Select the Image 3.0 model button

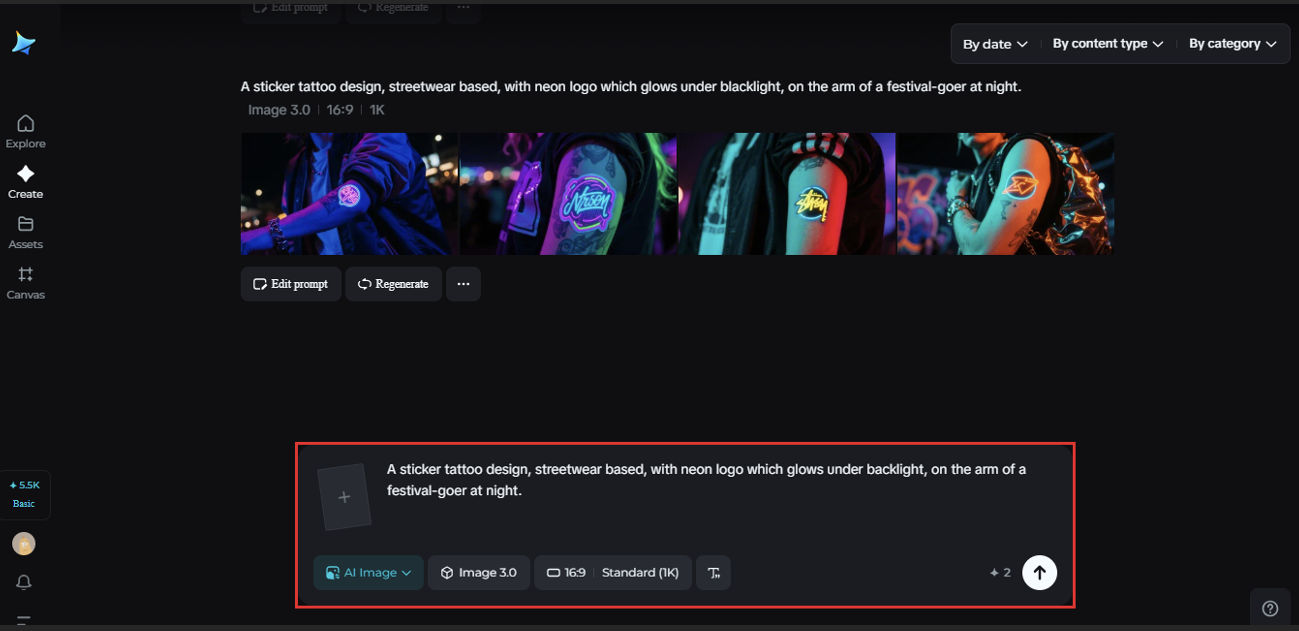pyautogui.click(x=479, y=573)
